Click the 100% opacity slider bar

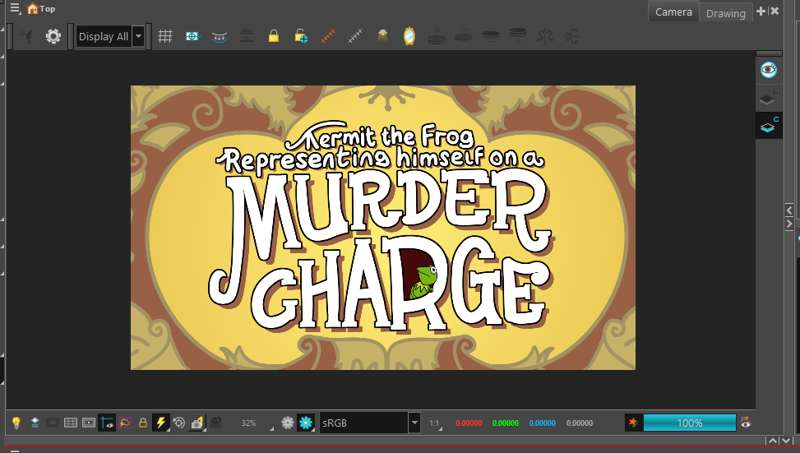[689, 423]
